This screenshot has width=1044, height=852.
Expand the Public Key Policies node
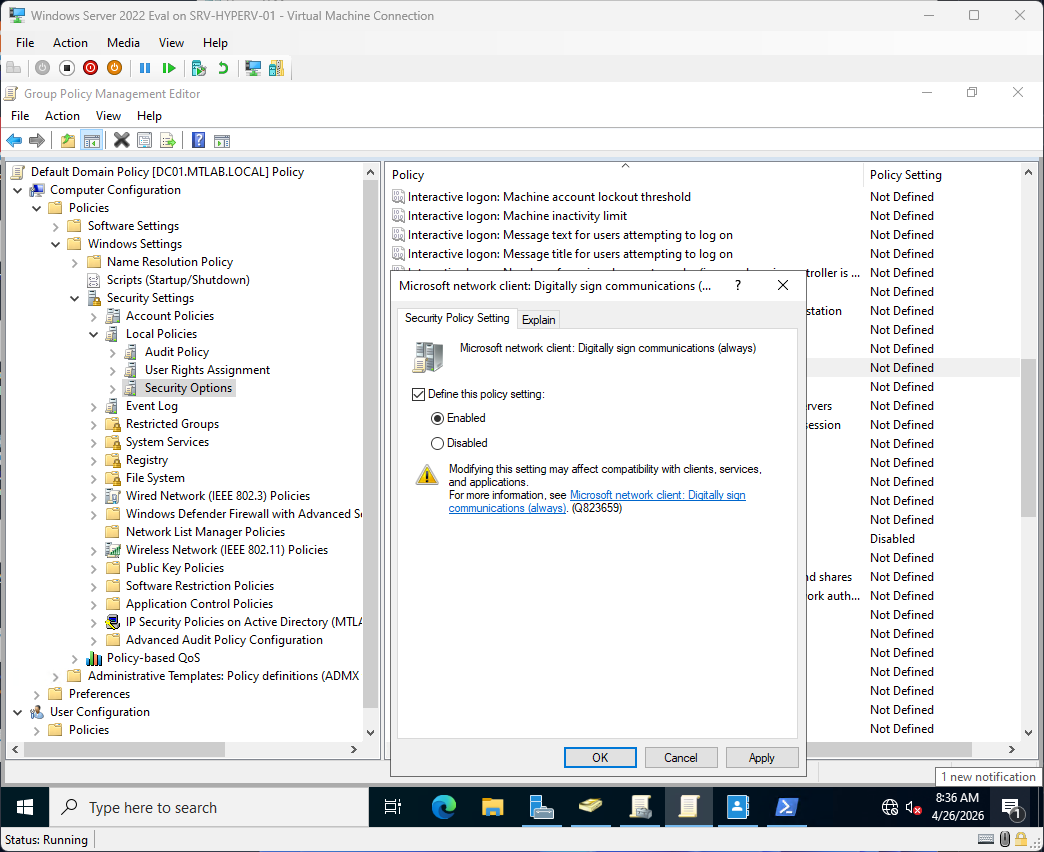pyautogui.click(x=93, y=568)
